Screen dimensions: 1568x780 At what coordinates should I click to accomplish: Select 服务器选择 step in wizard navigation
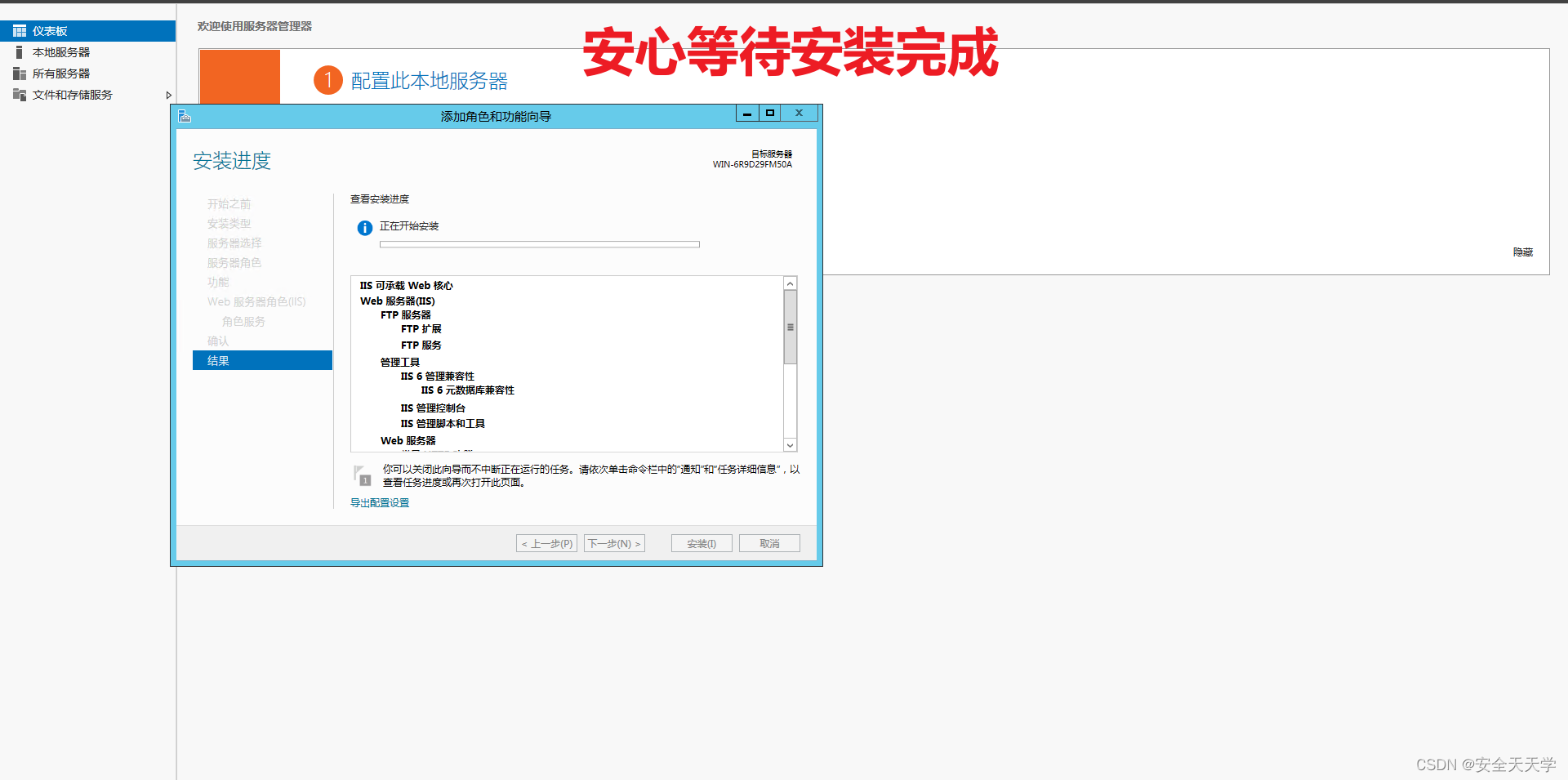click(234, 243)
